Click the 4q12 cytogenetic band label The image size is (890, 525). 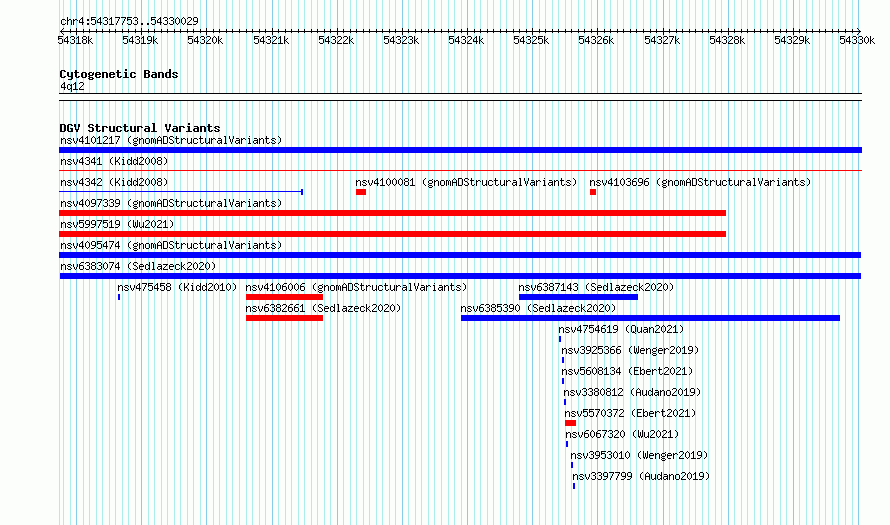(x=72, y=86)
